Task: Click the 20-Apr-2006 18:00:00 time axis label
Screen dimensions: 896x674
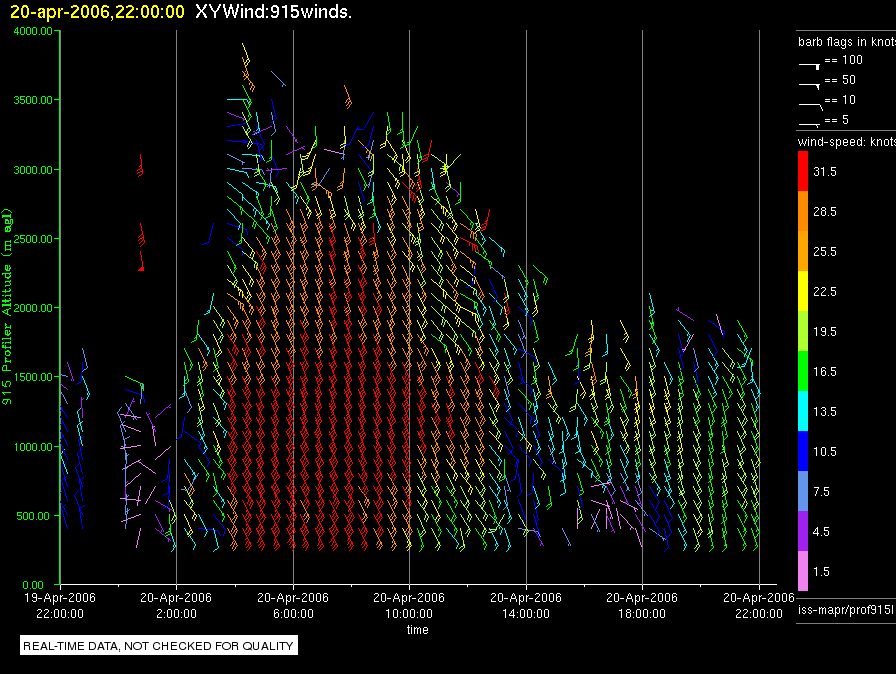Action: click(641, 604)
